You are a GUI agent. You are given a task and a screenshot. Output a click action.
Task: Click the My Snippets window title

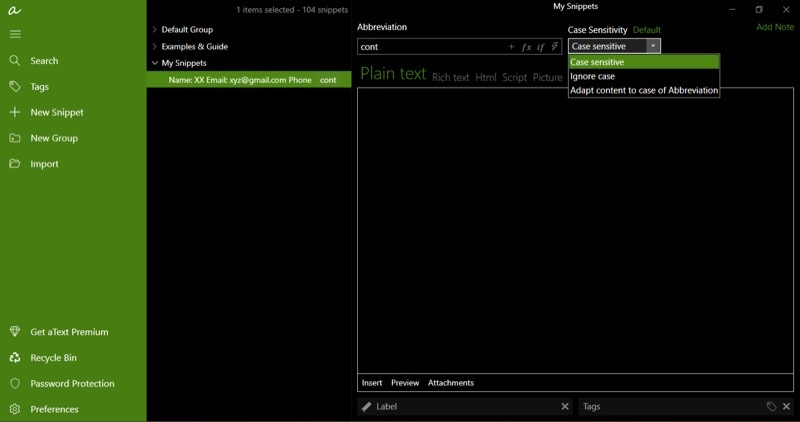576,6
